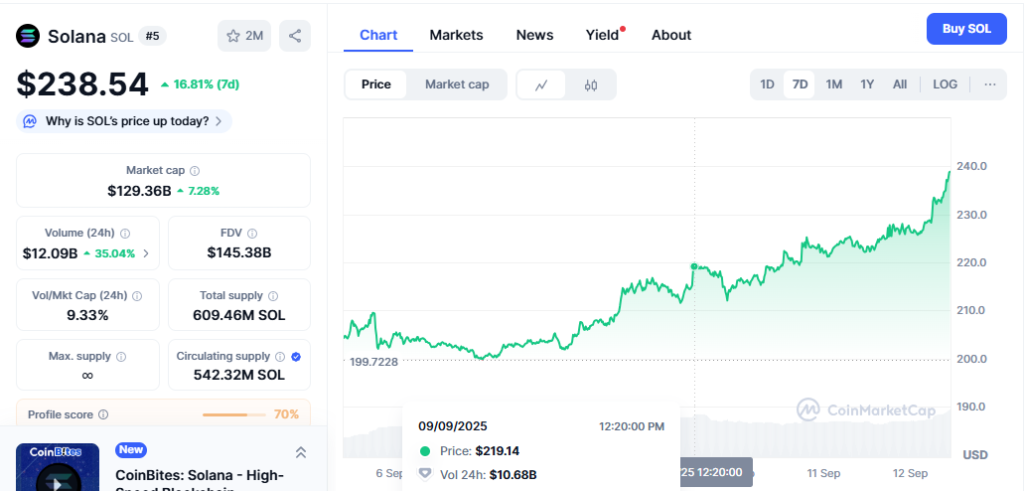
Task: Open the Chart tab
Action: coord(378,35)
